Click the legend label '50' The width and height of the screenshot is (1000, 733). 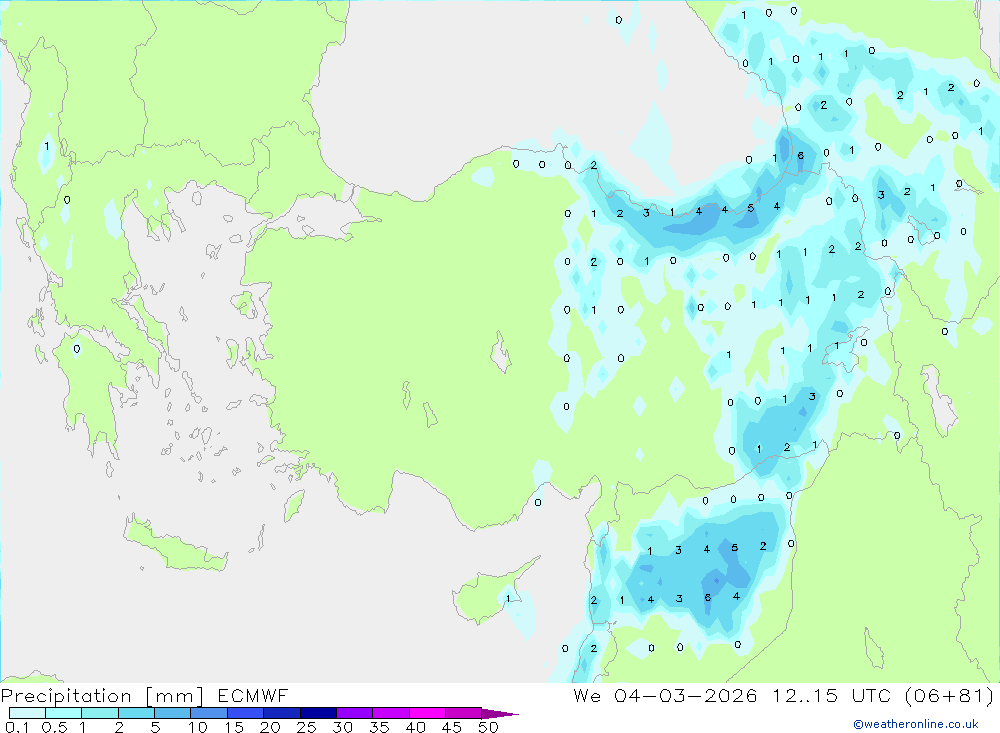488,727
